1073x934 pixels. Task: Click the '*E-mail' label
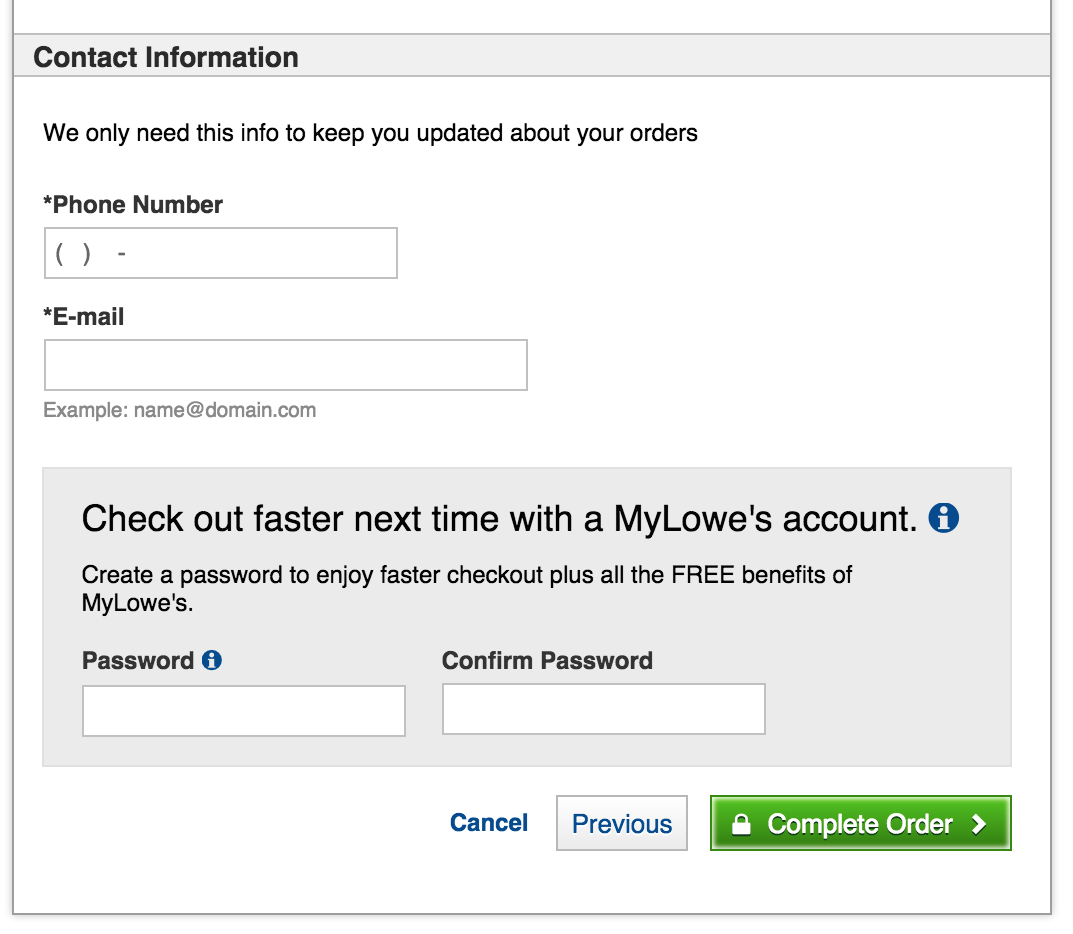pyautogui.click(x=83, y=317)
